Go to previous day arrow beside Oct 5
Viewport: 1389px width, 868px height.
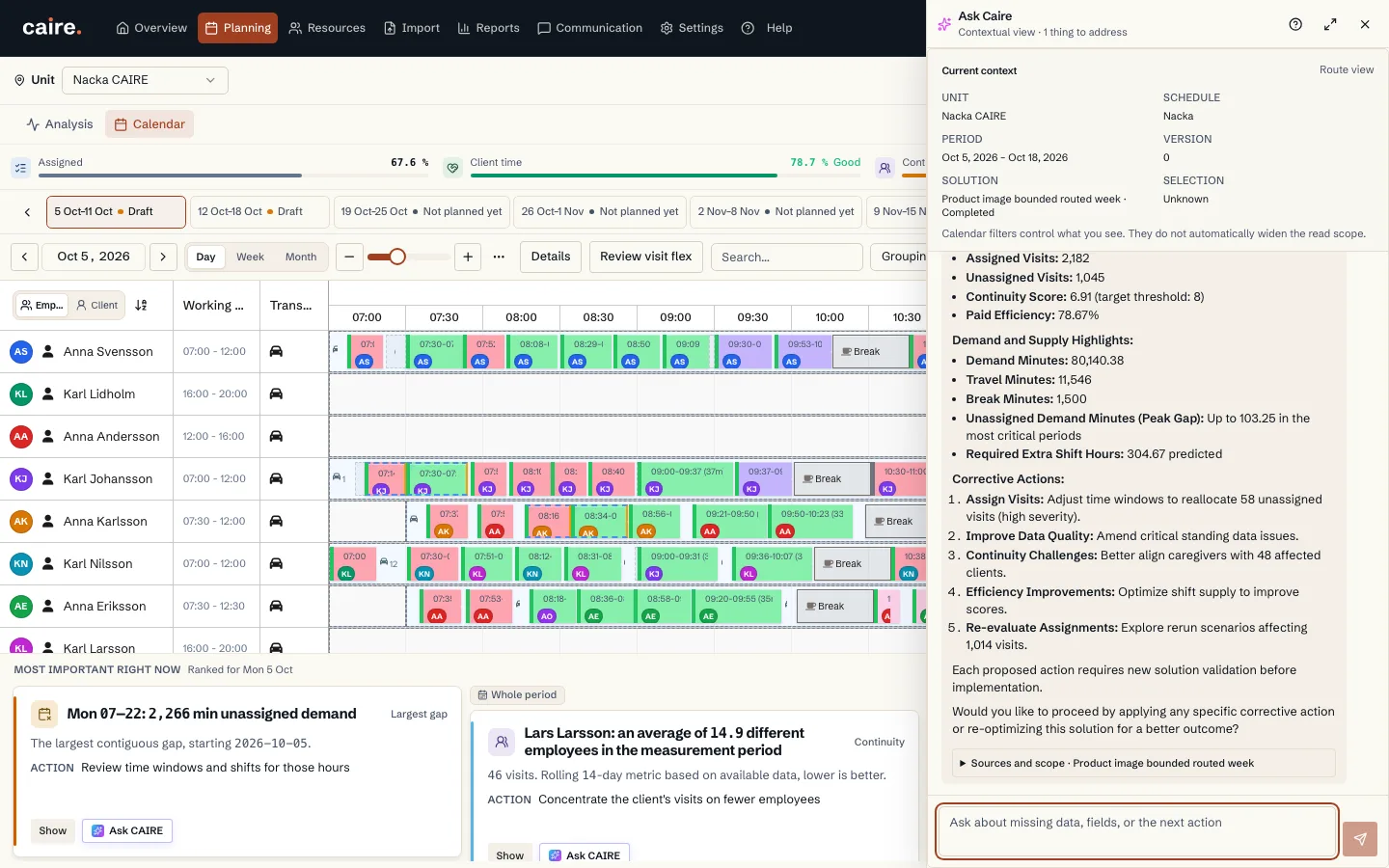pos(25,257)
